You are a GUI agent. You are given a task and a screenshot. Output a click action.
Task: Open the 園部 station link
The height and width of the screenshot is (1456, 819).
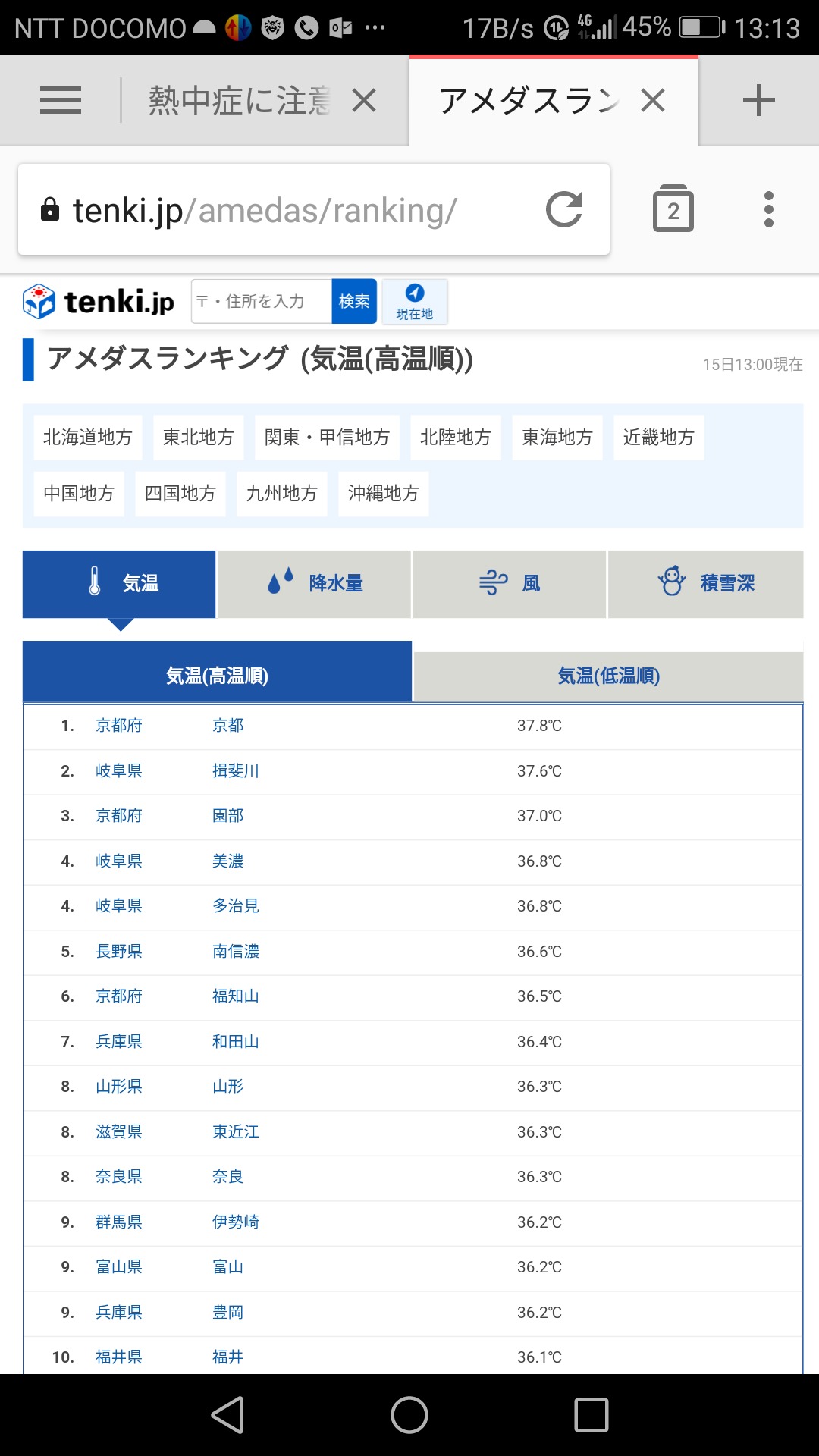[228, 816]
